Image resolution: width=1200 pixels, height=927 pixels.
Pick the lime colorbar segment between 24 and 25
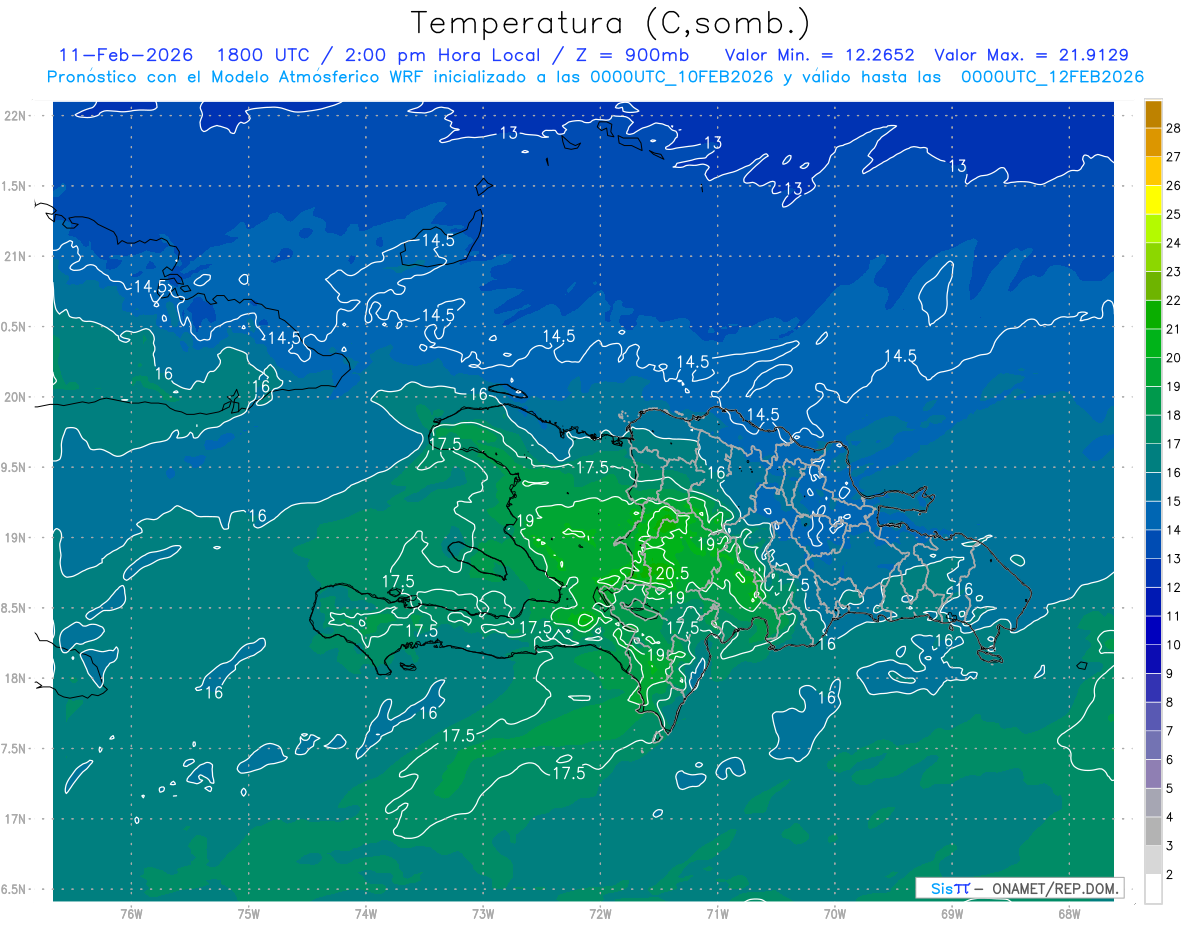pyautogui.click(x=1153, y=229)
